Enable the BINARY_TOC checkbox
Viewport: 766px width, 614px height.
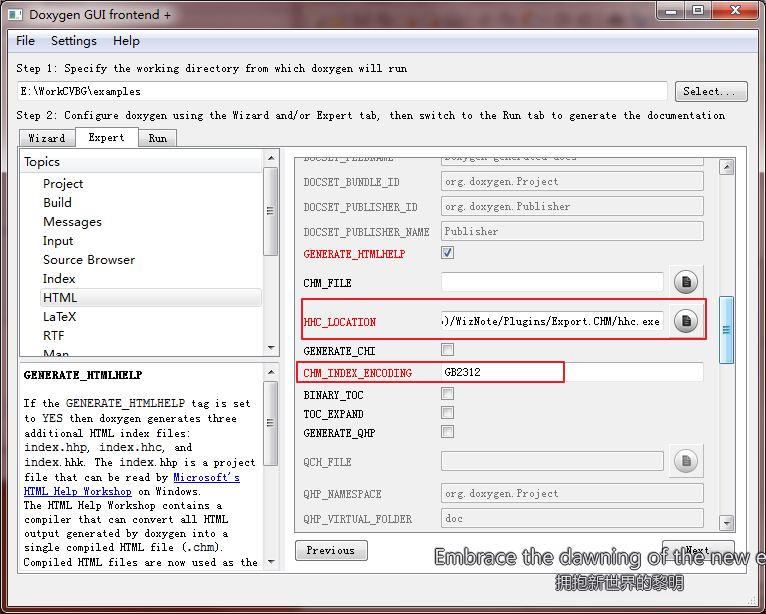[447, 394]
